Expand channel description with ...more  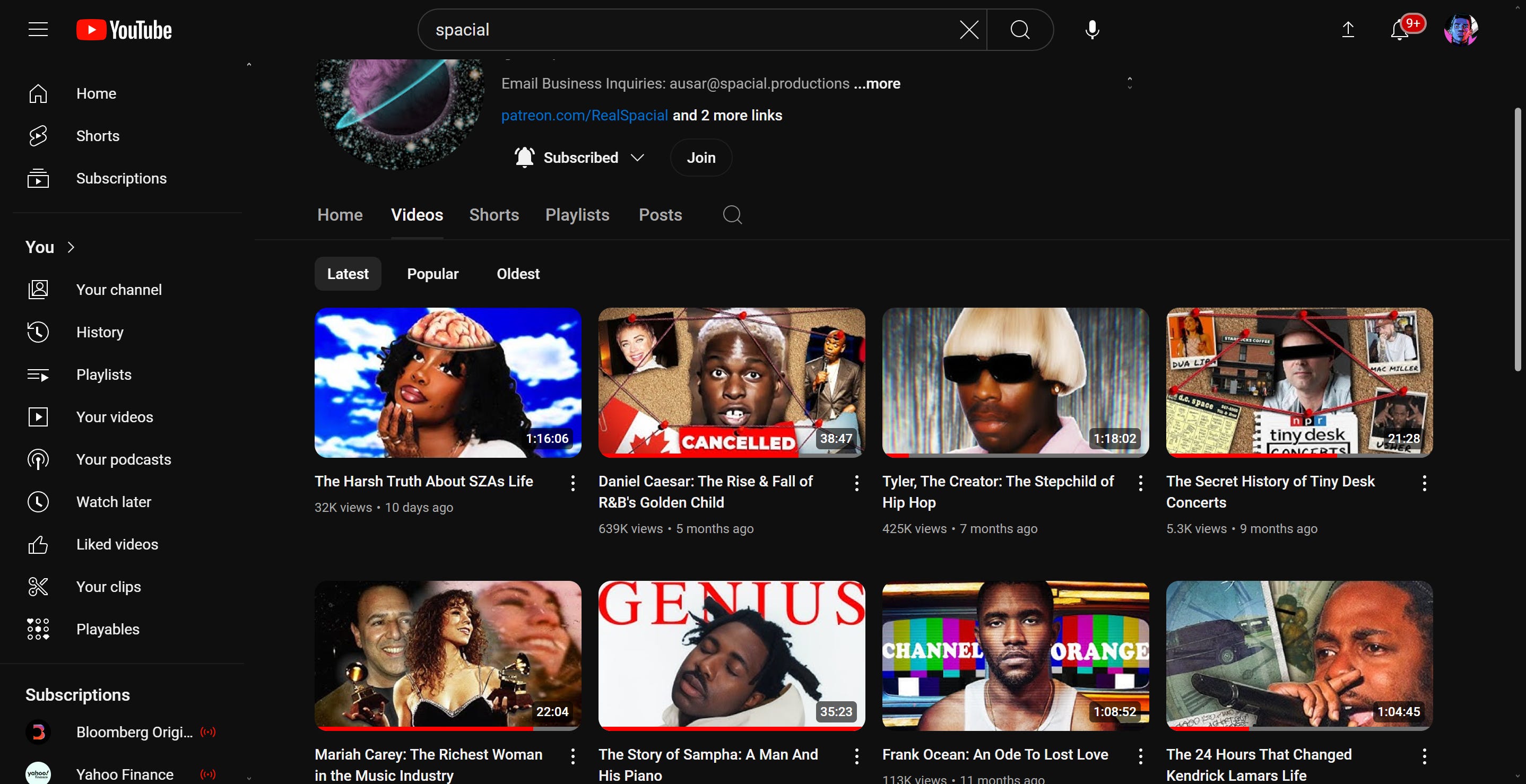tap(877, 83)
